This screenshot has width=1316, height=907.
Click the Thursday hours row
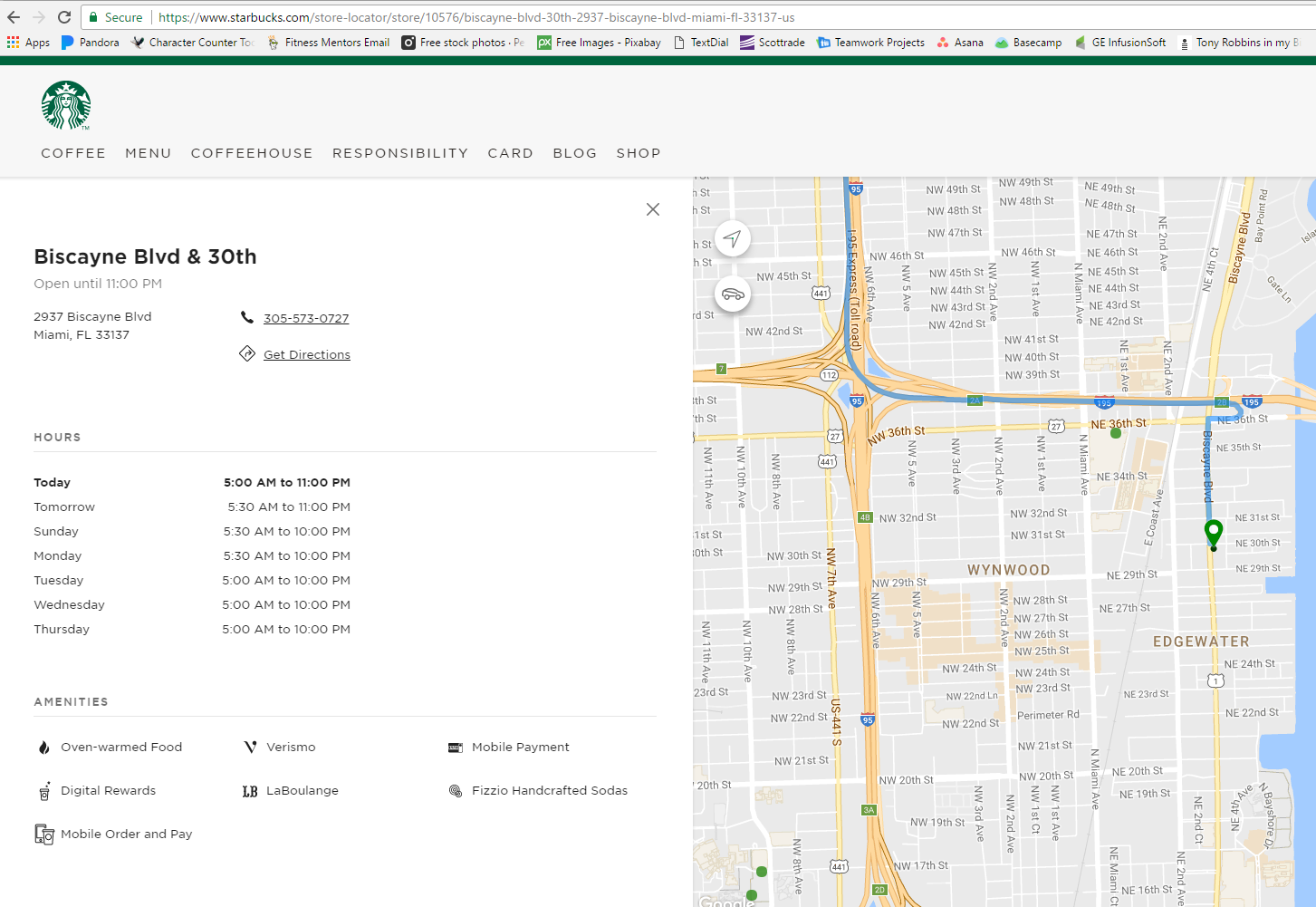point(192,629)
